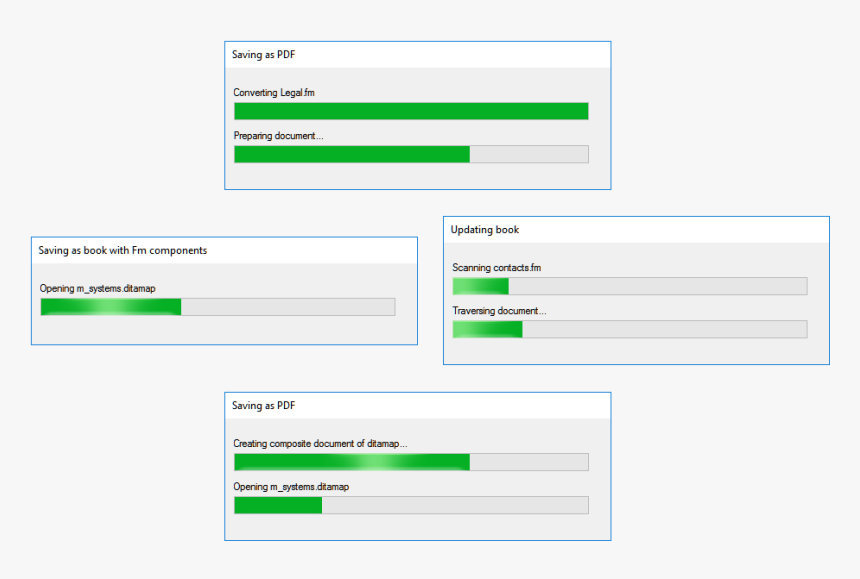Viewport: 860px width, 579px height.
Task: Click title of Saving as PDF dialog creating composite document
Action: [x=264, y=406]
